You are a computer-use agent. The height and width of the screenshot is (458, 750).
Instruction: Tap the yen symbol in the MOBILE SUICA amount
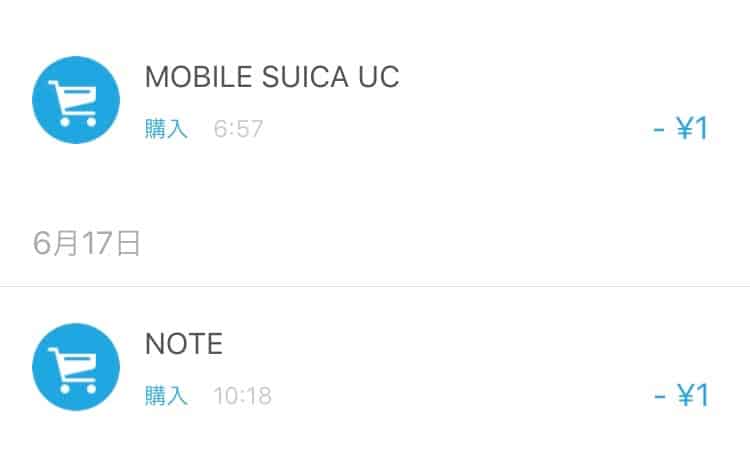pyautogui.click(x=685, y=128)
